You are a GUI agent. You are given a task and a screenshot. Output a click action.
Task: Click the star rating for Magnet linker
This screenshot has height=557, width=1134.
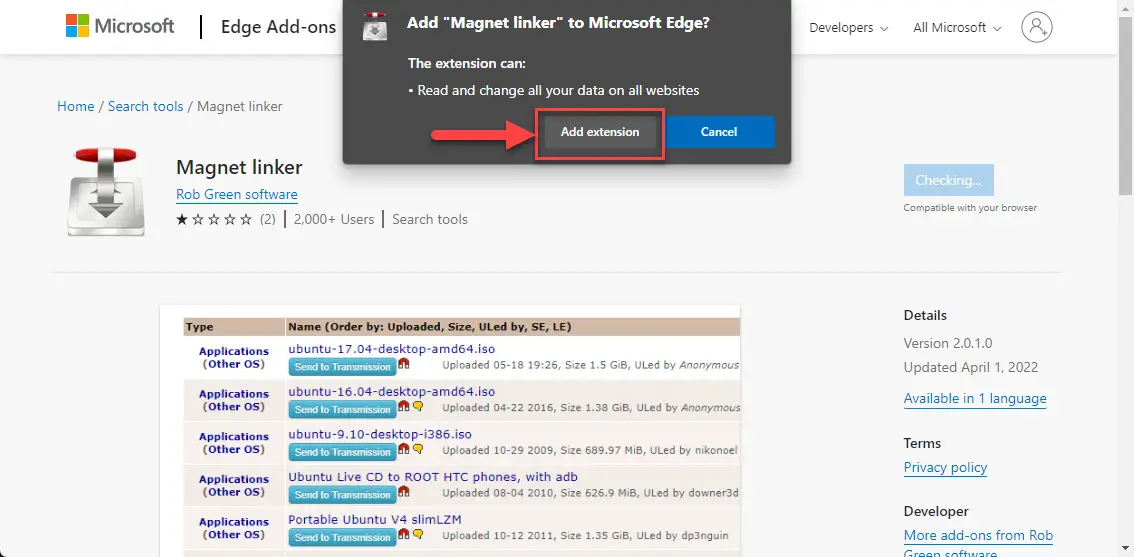pos(214,219)
